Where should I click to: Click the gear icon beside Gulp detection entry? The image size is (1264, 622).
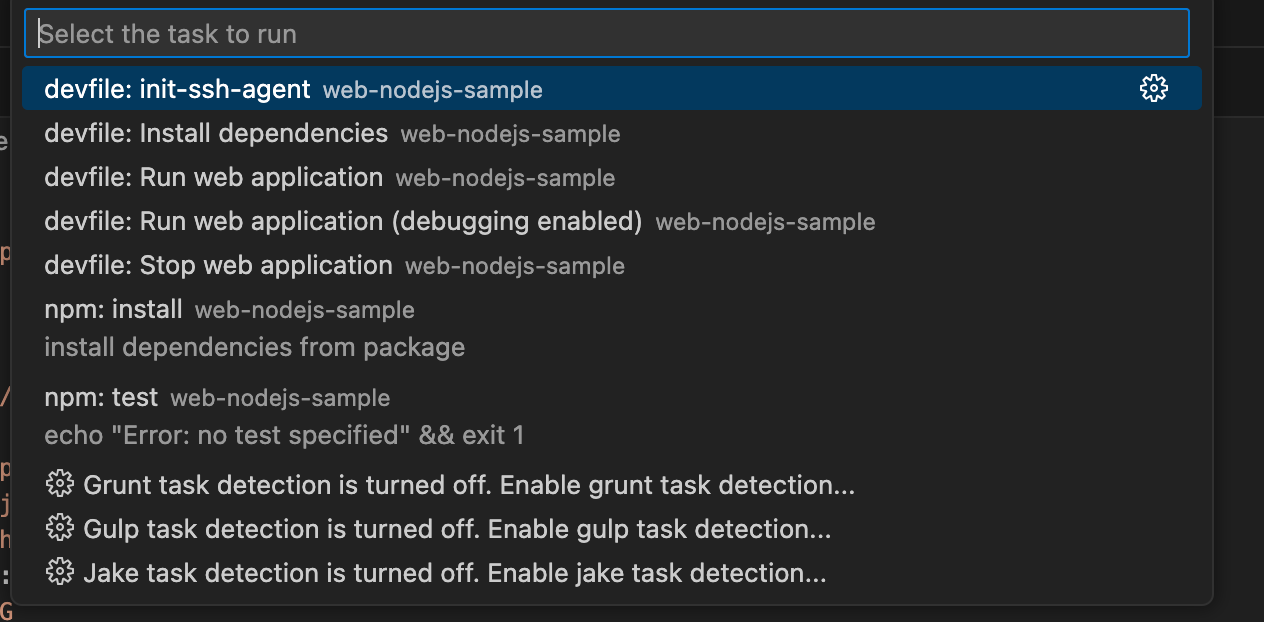click(x=60, y=528)
